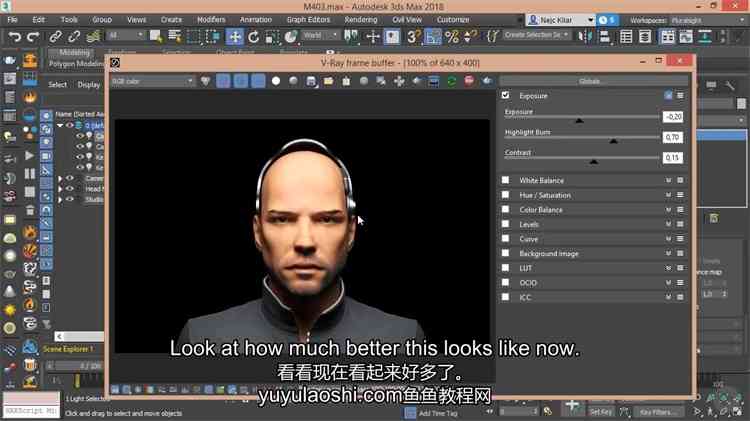Toggle blue channel in V-Ray frame buffer
750x421 pixels.
point(258,81)
